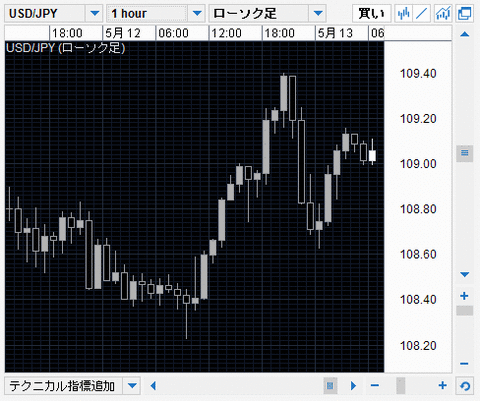Click the 109.40 price label
The image size is (480, 401).
pos(418,73)
